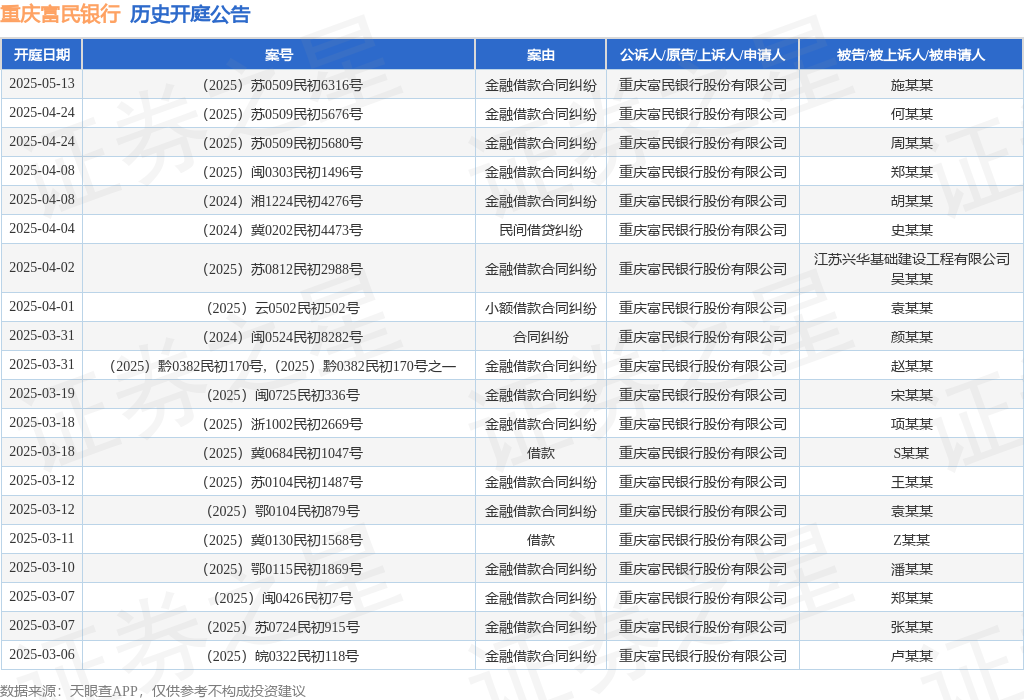The height and width of the screenshot is (700, 1024).
Task: Click the 案由 column header
Action: pyautogui.click(x=541, y=55)
